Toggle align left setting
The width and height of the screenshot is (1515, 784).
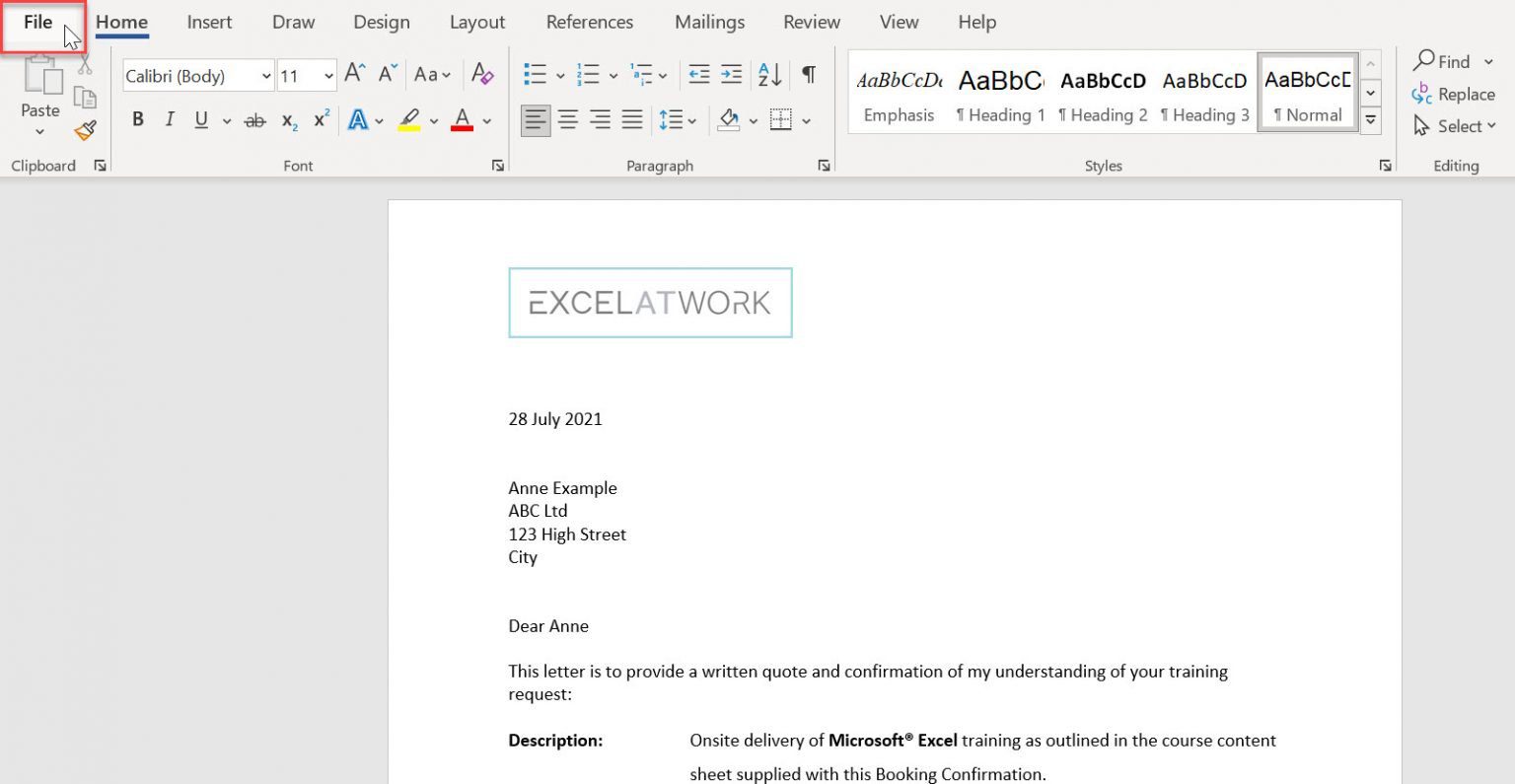click(536, 120)
